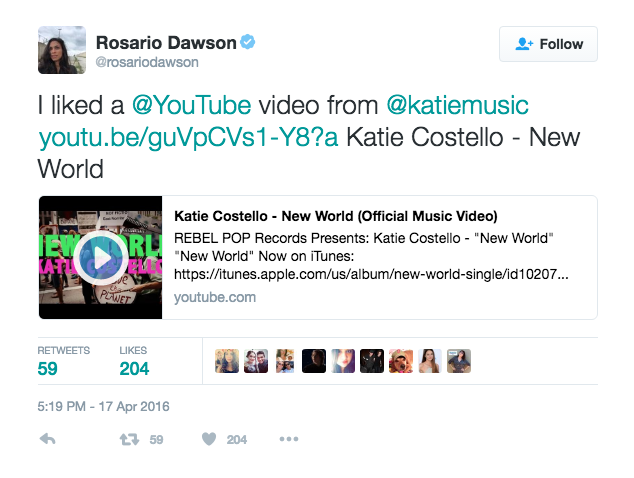
Task: Open the third liker avatar collage photo
Action: pos(285,361)
